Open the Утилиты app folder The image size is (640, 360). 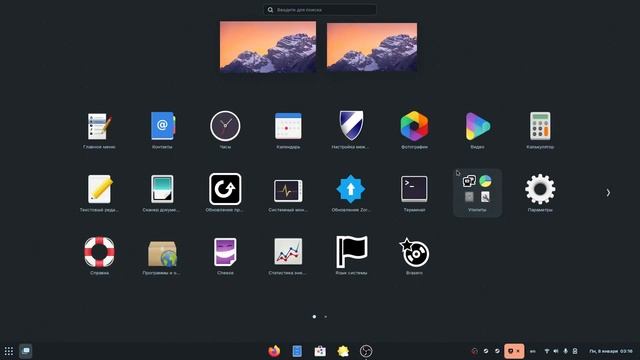pyautogui.click(x=477, y=193)
